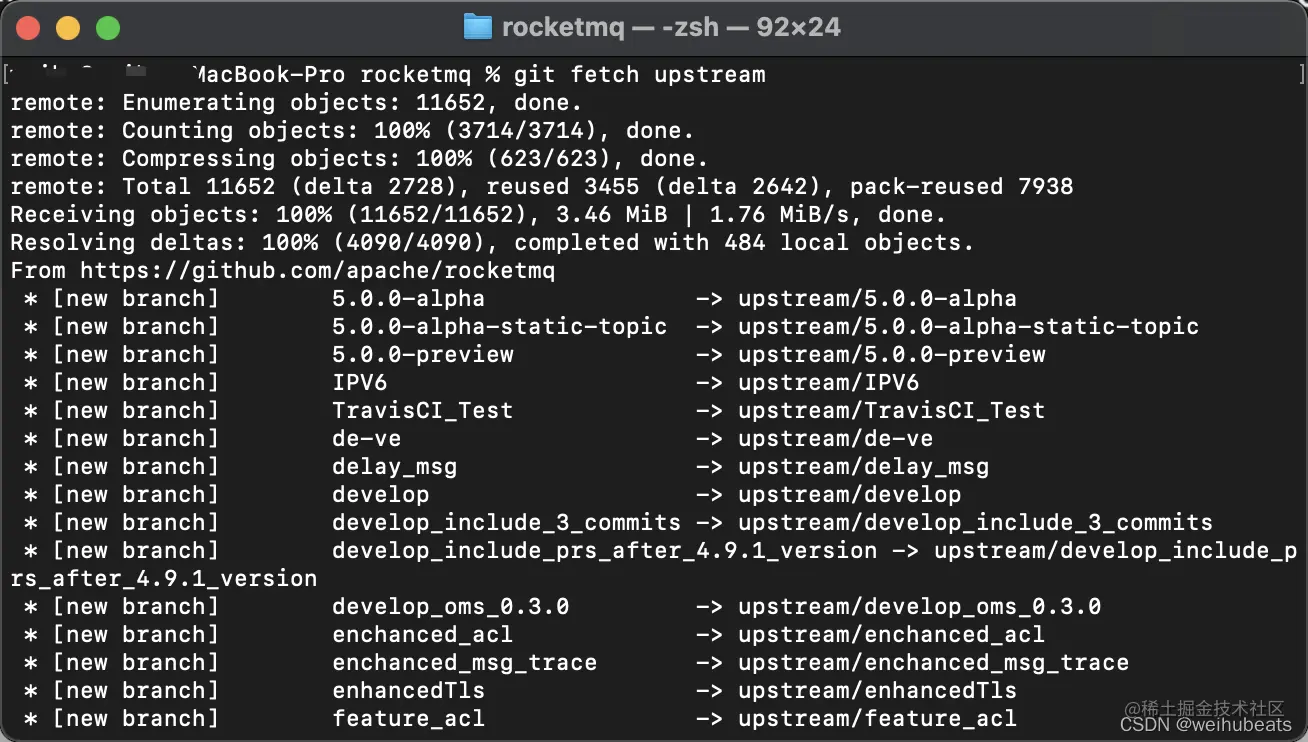The height and width of the screenshot is (742, 1308).
Task: Click the window title "rocketmq — -zsh — 92×24"
Action: [x=671, y=27]
